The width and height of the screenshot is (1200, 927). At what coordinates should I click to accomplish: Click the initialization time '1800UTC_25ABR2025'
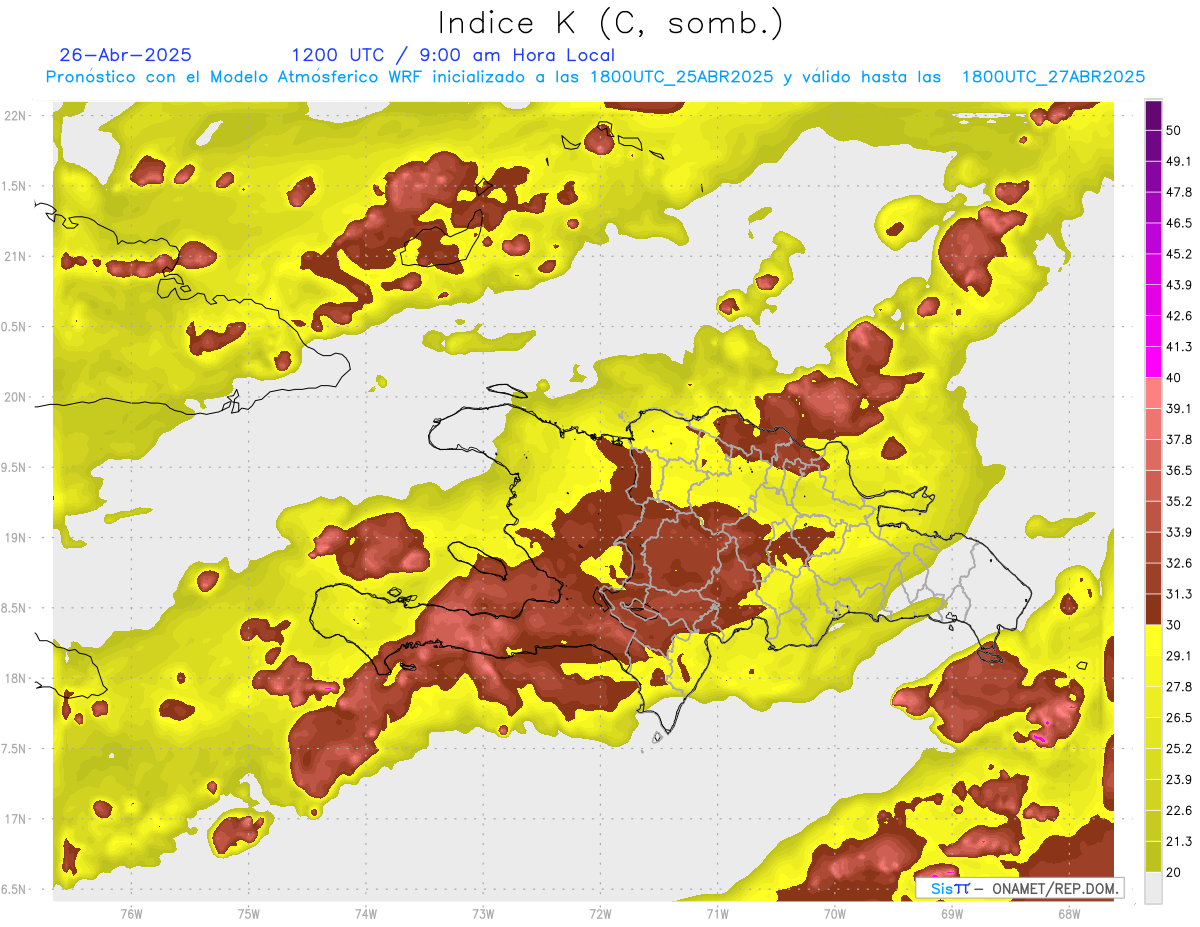[x=681, y=77]
